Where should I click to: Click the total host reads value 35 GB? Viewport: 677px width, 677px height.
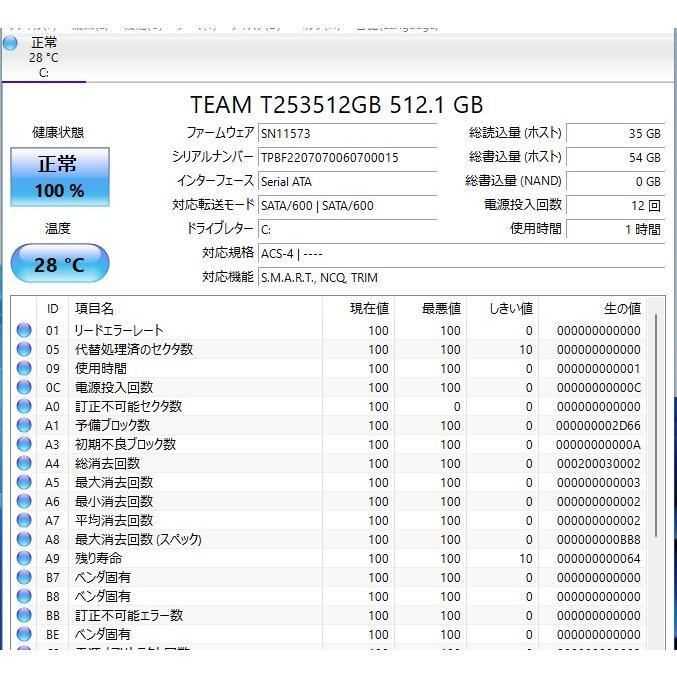pyautogui.click(x=615, y=133)
